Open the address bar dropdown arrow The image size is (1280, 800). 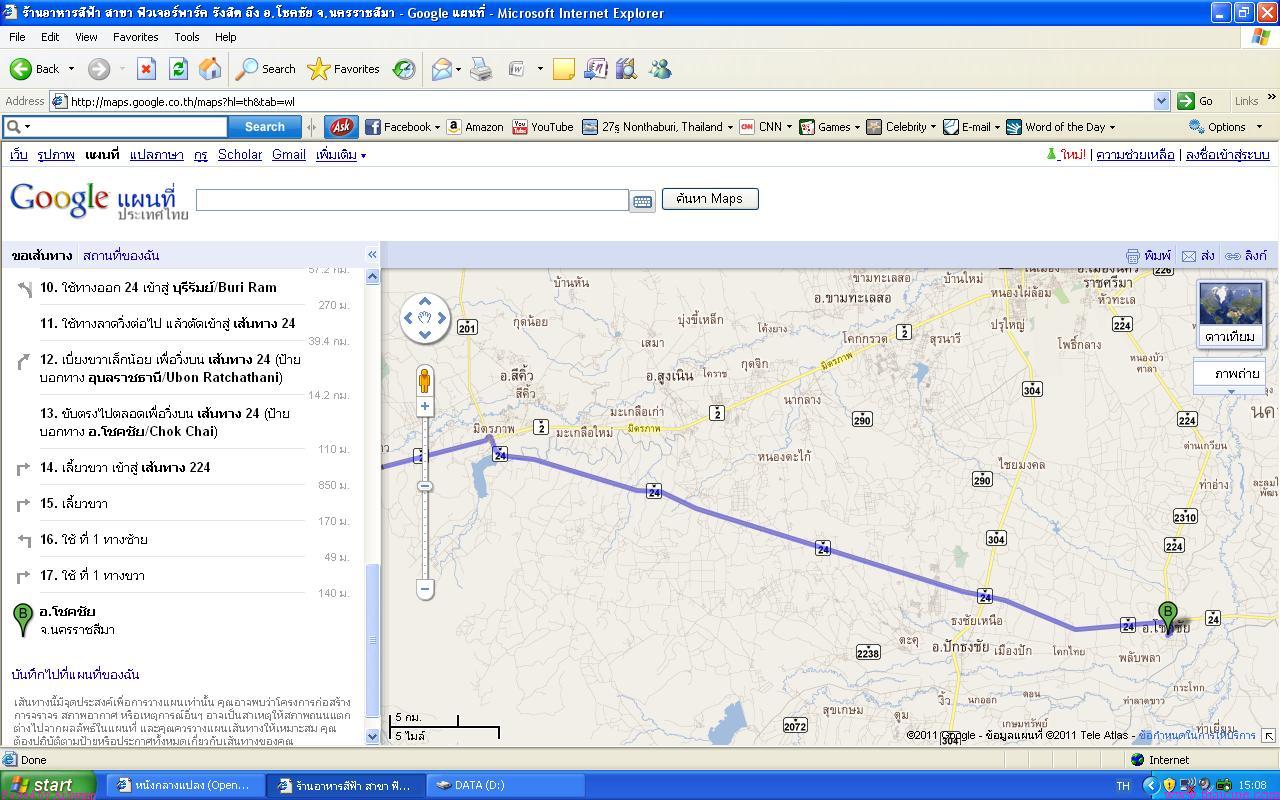(x=1161, y=101)
